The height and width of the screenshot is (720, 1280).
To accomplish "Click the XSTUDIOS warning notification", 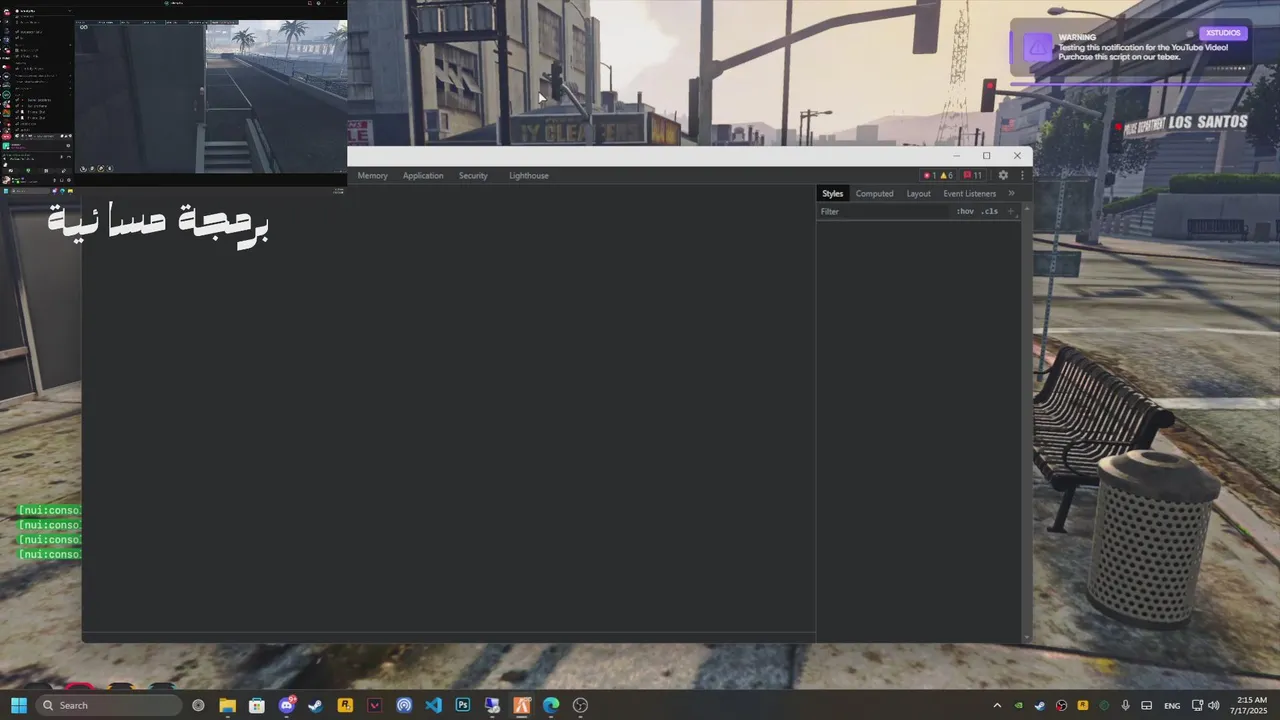I will (1131, 47).
